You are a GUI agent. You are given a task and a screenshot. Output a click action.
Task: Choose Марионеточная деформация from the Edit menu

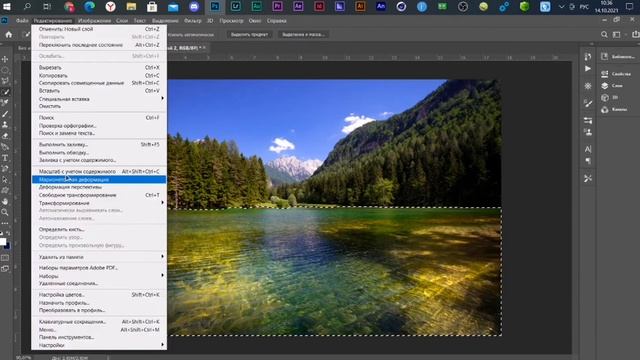99,180
